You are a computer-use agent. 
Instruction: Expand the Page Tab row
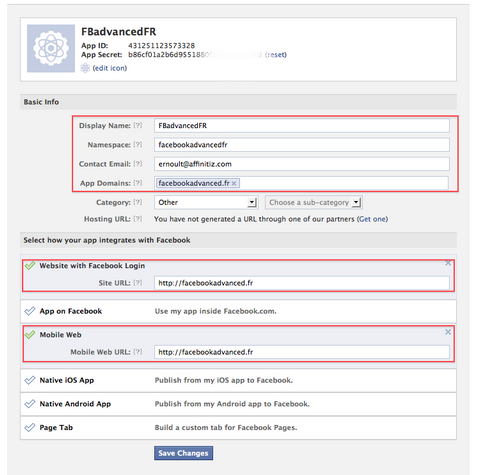click(x=238, y=428)
